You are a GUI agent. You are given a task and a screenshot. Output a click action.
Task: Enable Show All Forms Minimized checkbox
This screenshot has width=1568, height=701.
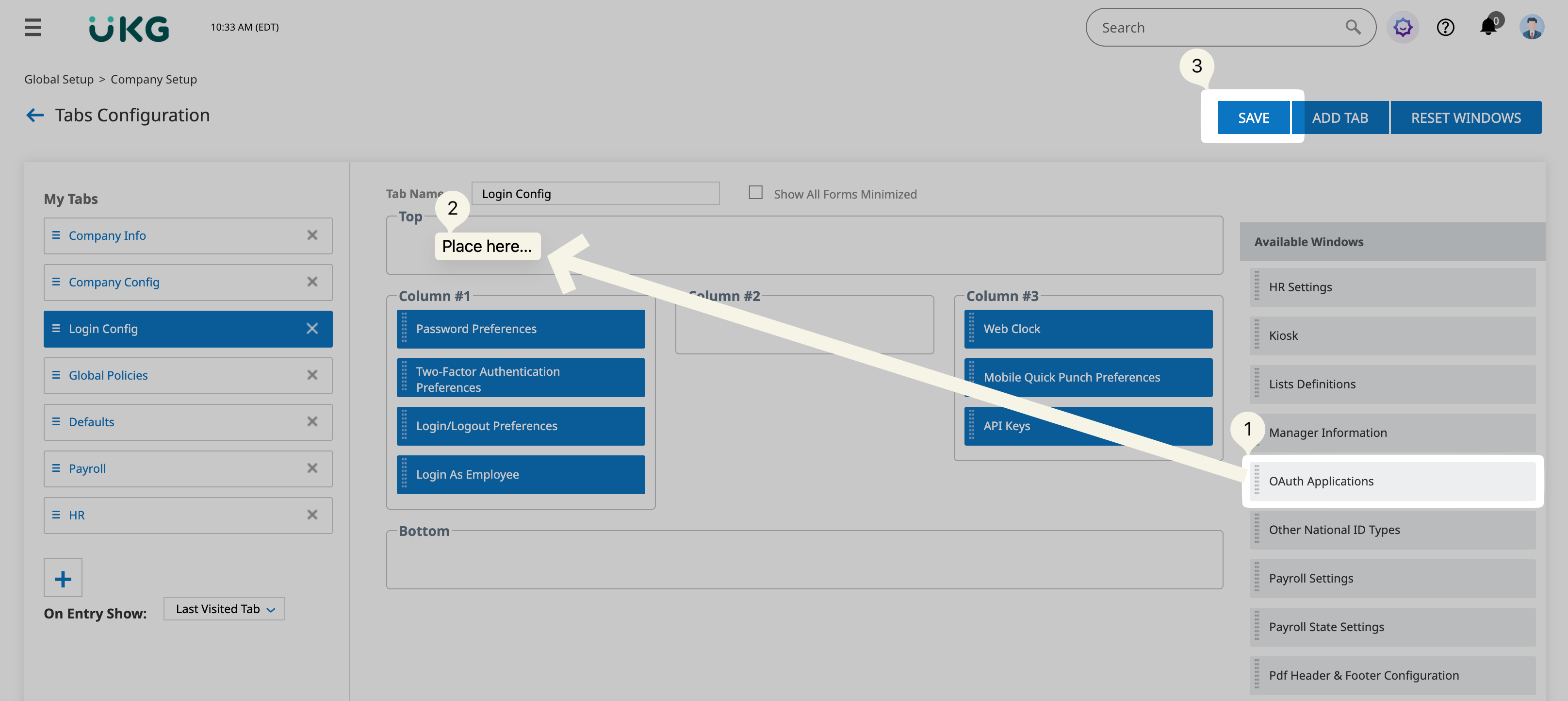(x=755, y=193)
